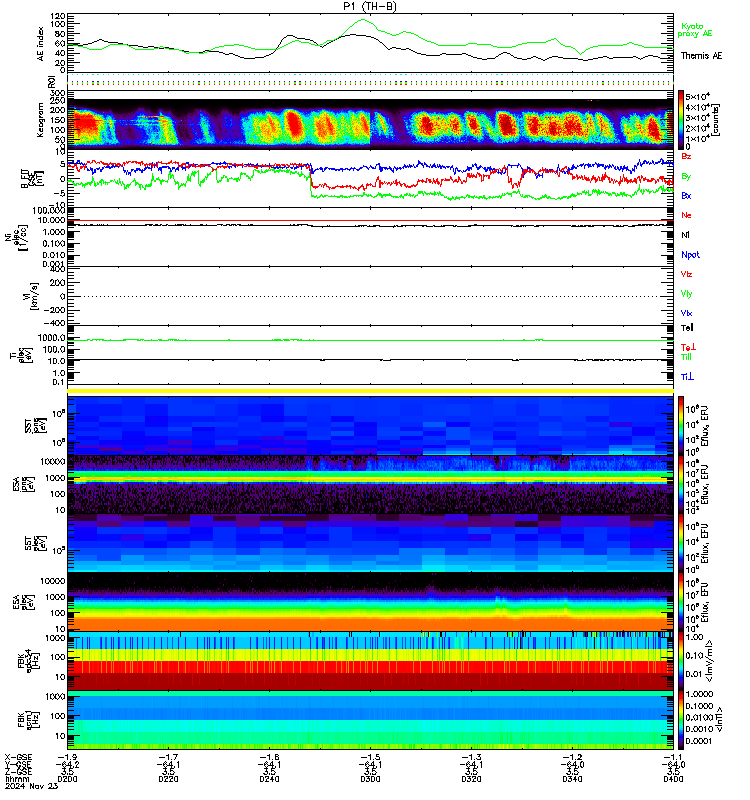Click the 0240 time axis label

tap(269, 779)
